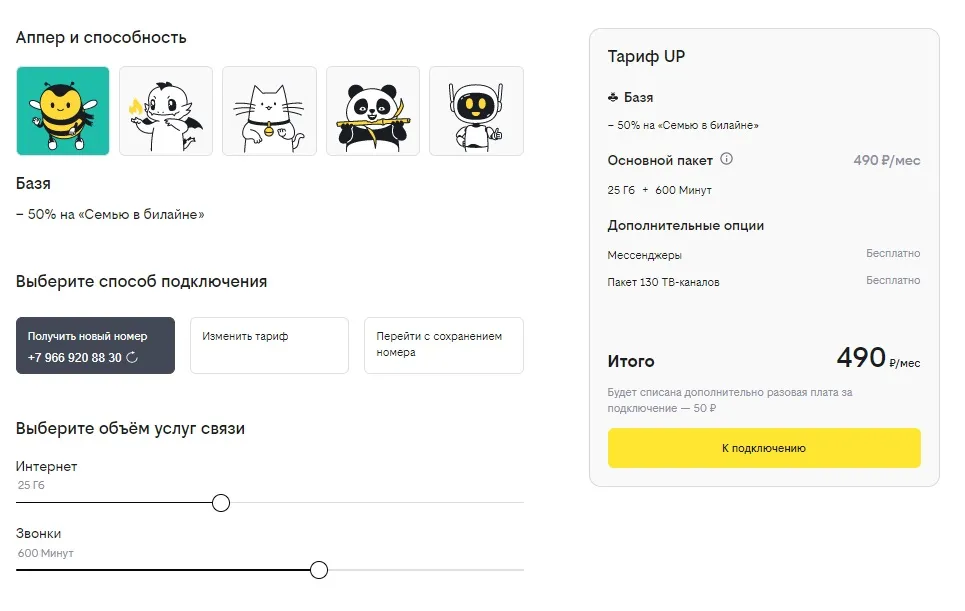Click the club icon beside Базя in summary
The width and height of the screenshot is (965, 611).
pyautogui.click(x=613, y=97)
